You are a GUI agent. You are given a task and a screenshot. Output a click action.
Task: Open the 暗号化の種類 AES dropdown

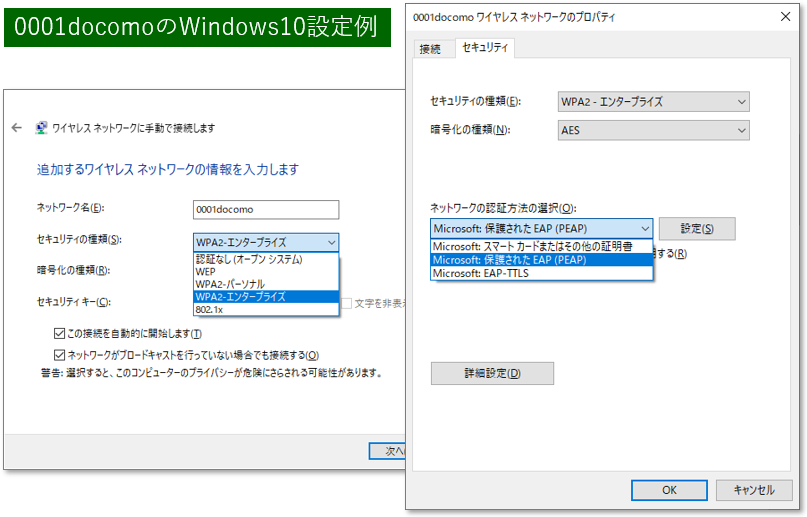654,130
